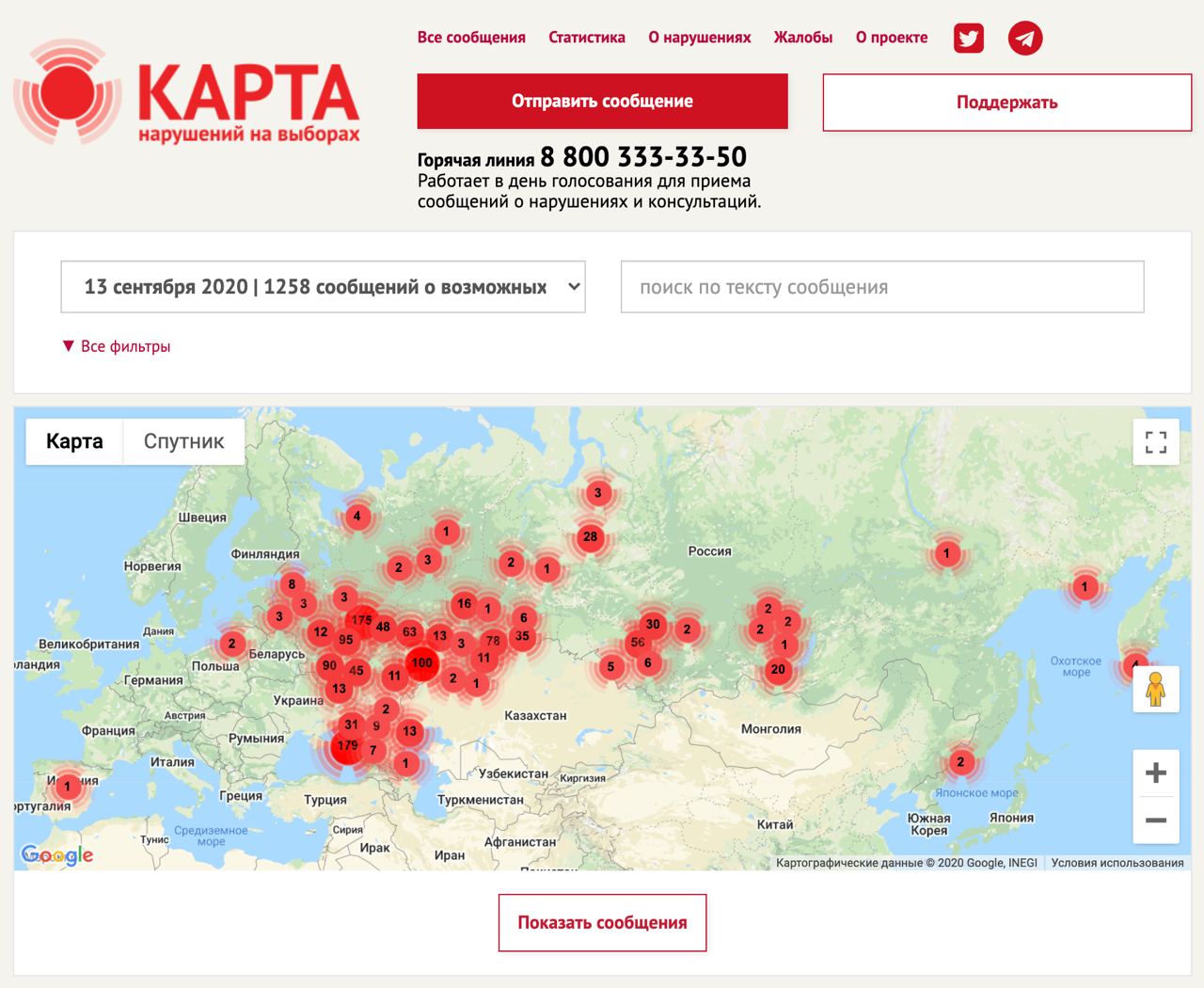Zoom in on the map
Image resolution: width=1204 pixels, height=988 pixels.
1156,773
